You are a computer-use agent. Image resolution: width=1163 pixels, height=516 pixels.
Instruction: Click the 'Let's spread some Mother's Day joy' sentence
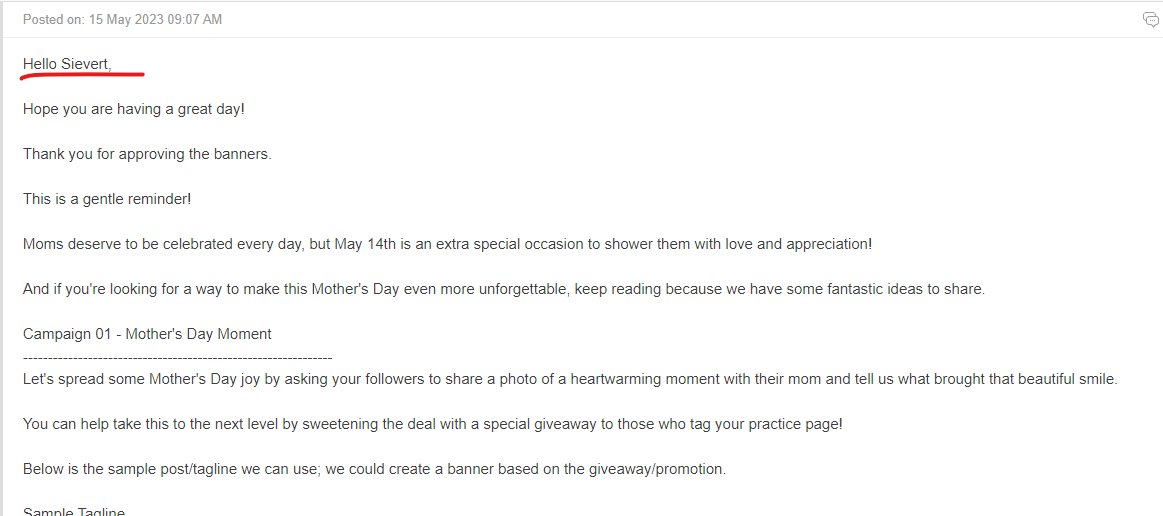click(x=570, y=380)
